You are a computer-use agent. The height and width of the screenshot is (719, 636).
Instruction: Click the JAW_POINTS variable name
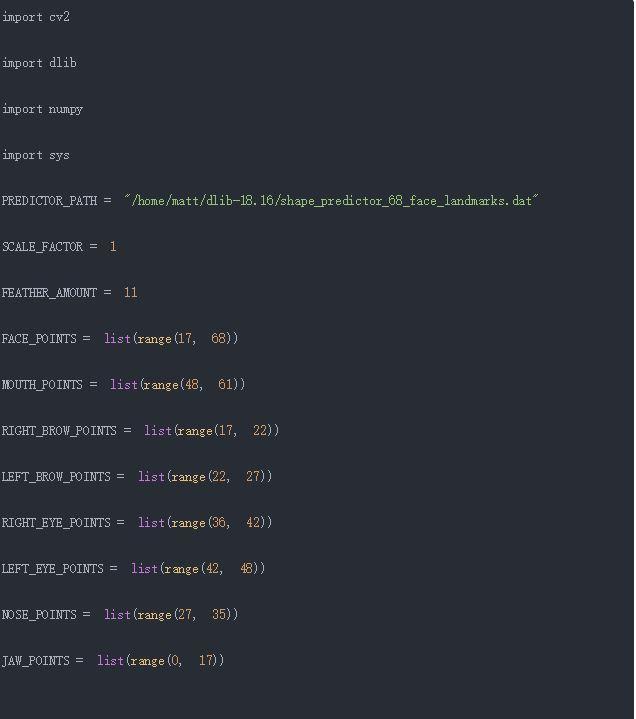[36, 661]
